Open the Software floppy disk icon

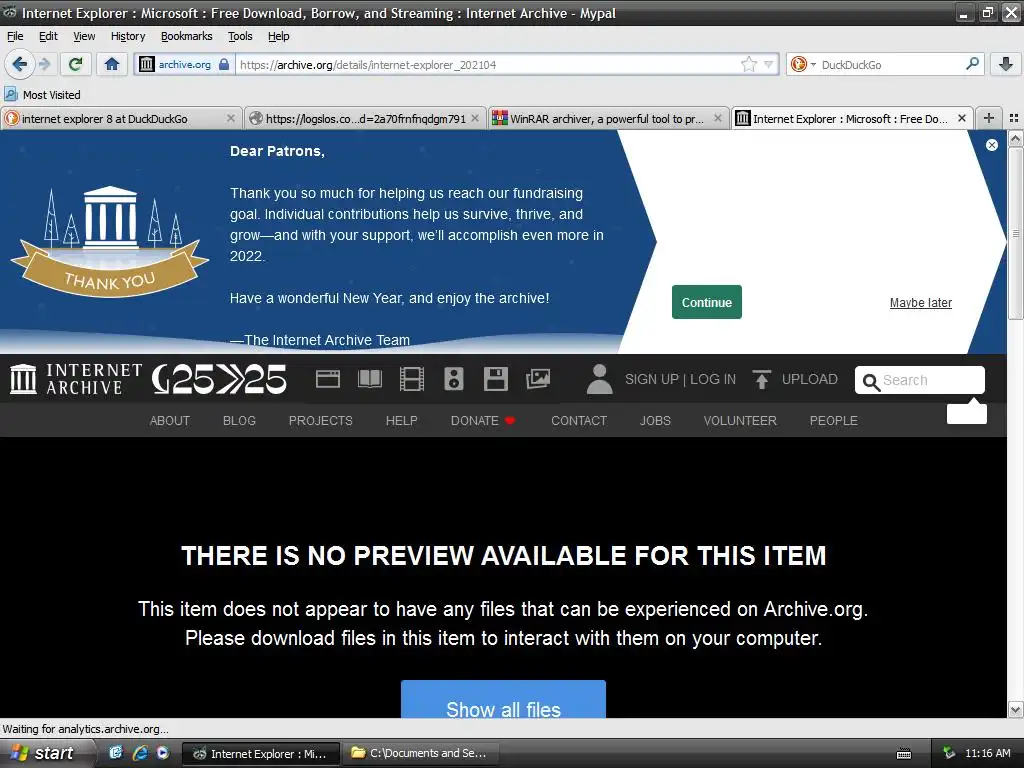(496, 379)
